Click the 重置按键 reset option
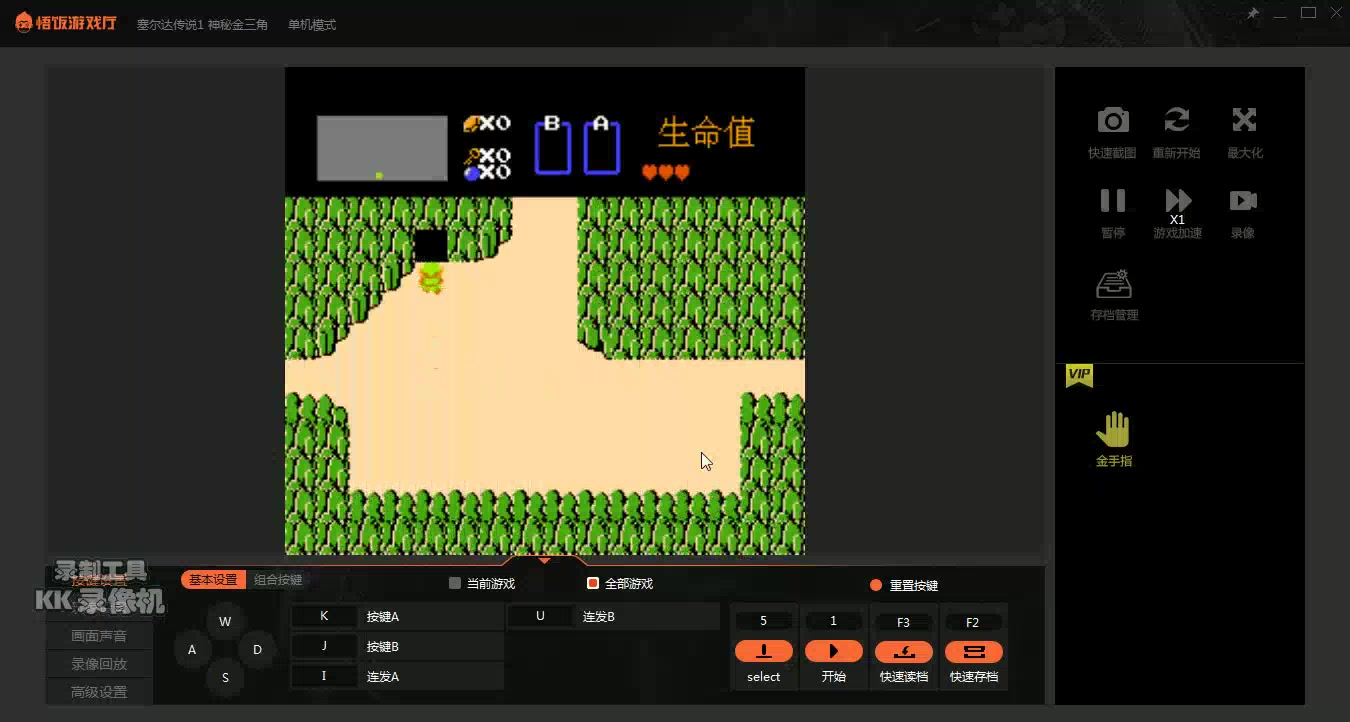This screenshot has height=722, width=1350. coord(904,585)
